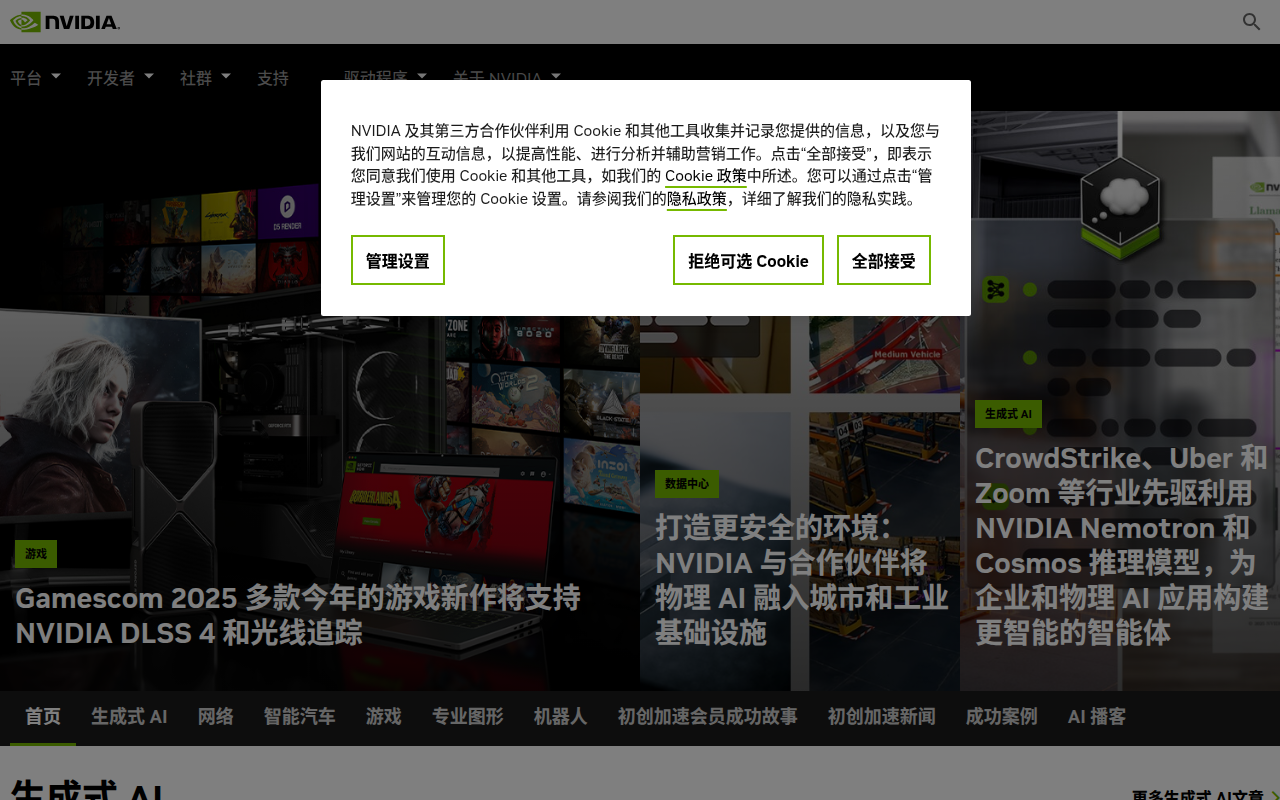Click the 管理设置 cookie button
The width and height of the screenshot is (1280, 800).
click(x=398, y=260)
